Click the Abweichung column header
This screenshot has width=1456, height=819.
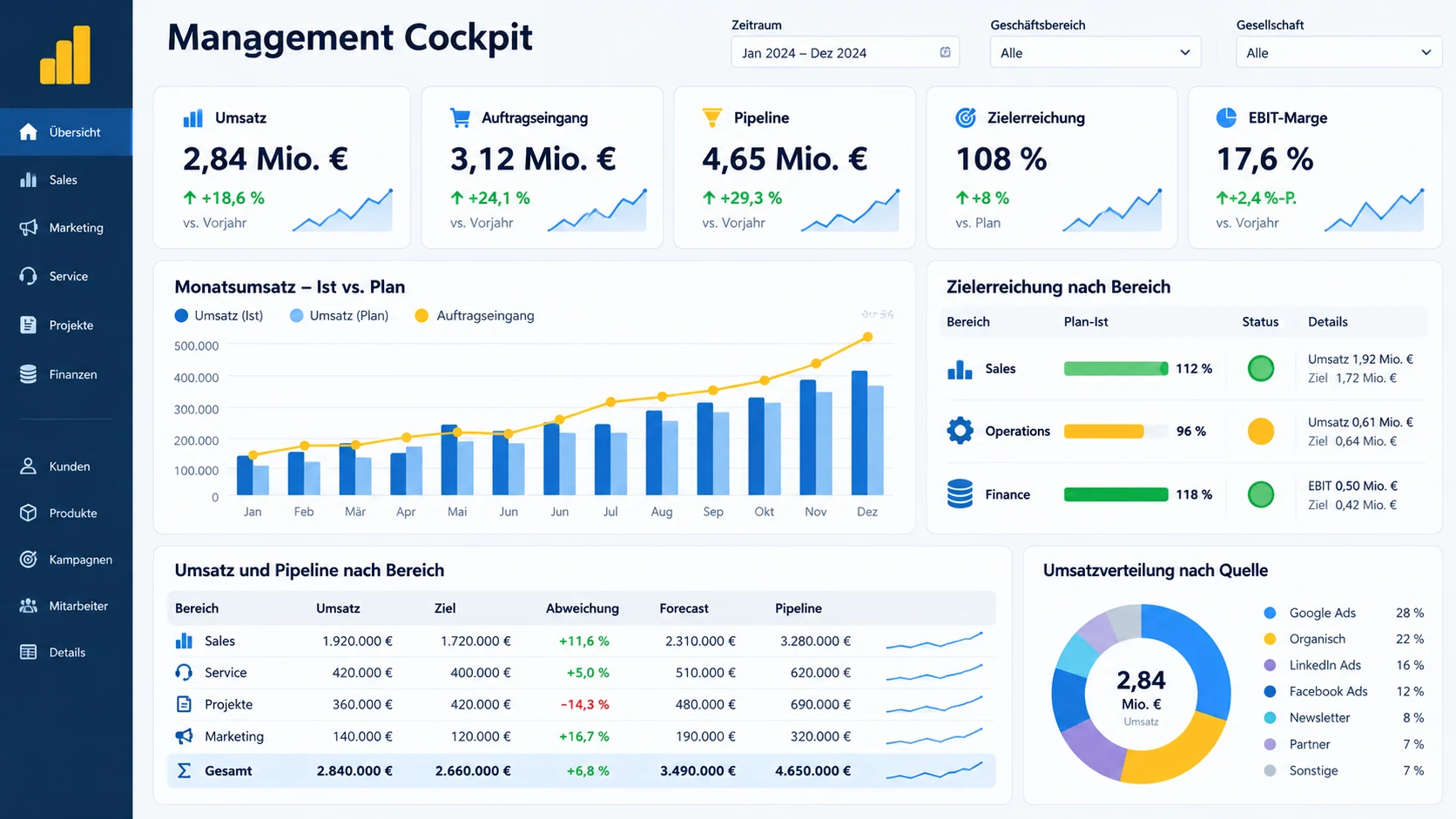(583, 608)
